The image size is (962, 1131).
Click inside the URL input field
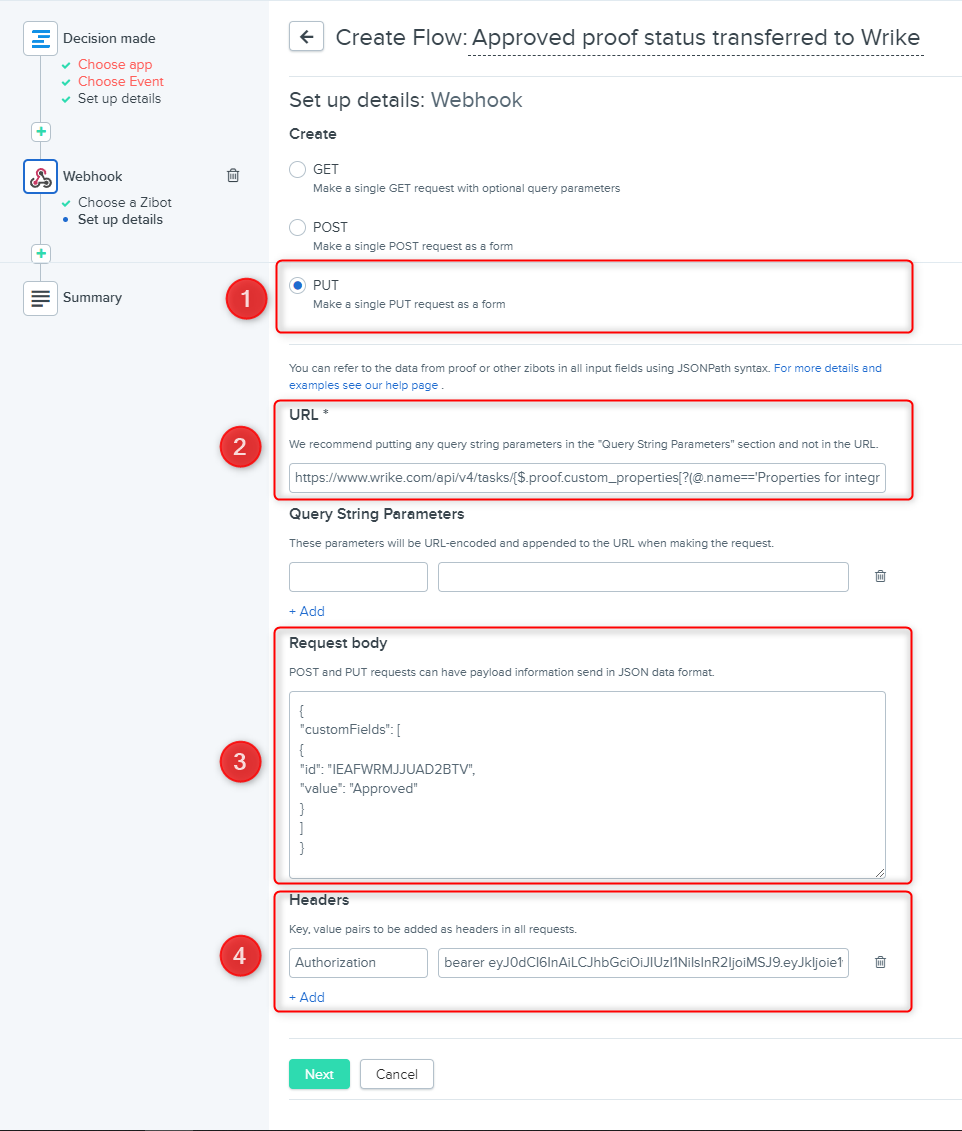point(587,478)
